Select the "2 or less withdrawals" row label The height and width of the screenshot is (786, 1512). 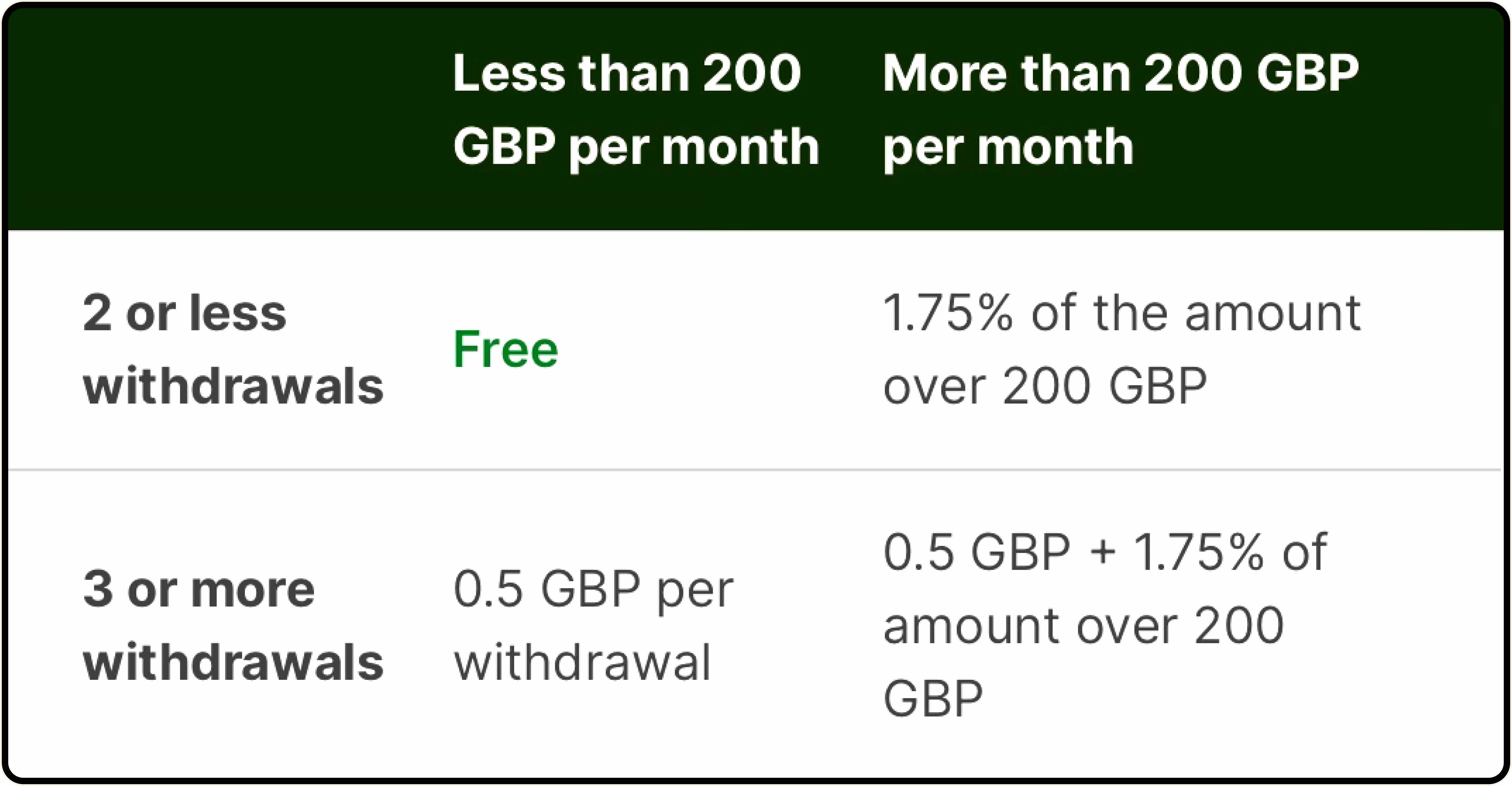233,350
